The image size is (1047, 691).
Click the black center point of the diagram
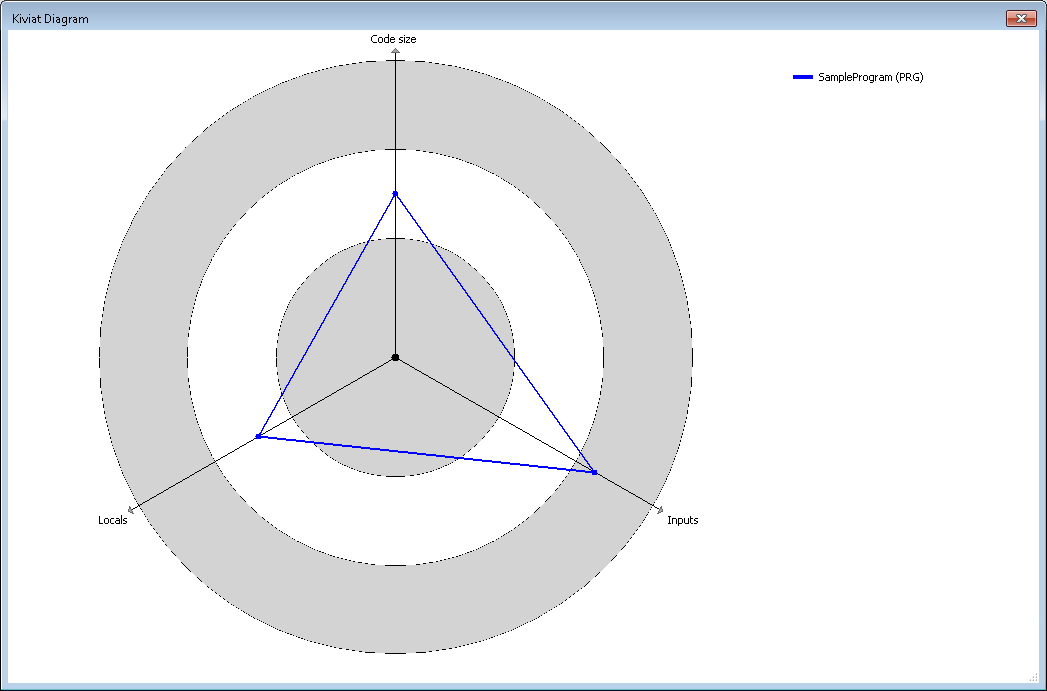395,358
